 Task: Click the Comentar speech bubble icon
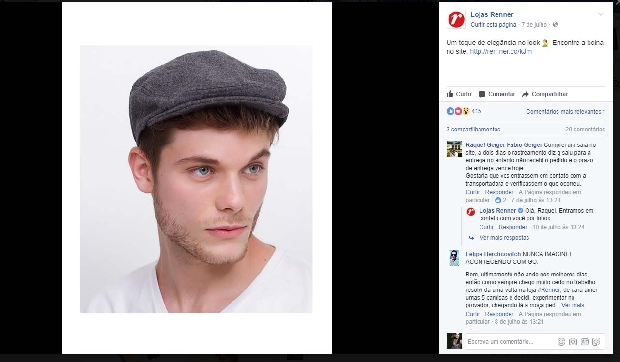(482, 94)
